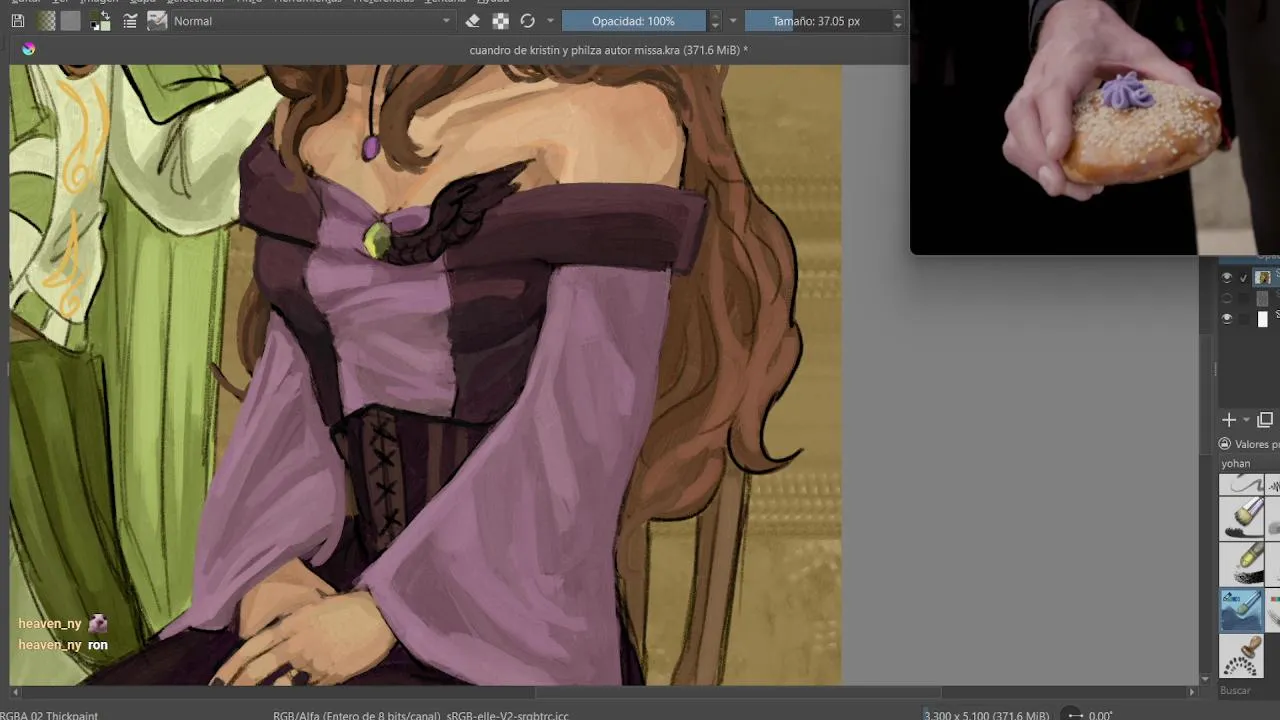Click the horizontal scrollbar left arrow
The height and width of the screenshot is (720, 1280).
click(16, 691)
